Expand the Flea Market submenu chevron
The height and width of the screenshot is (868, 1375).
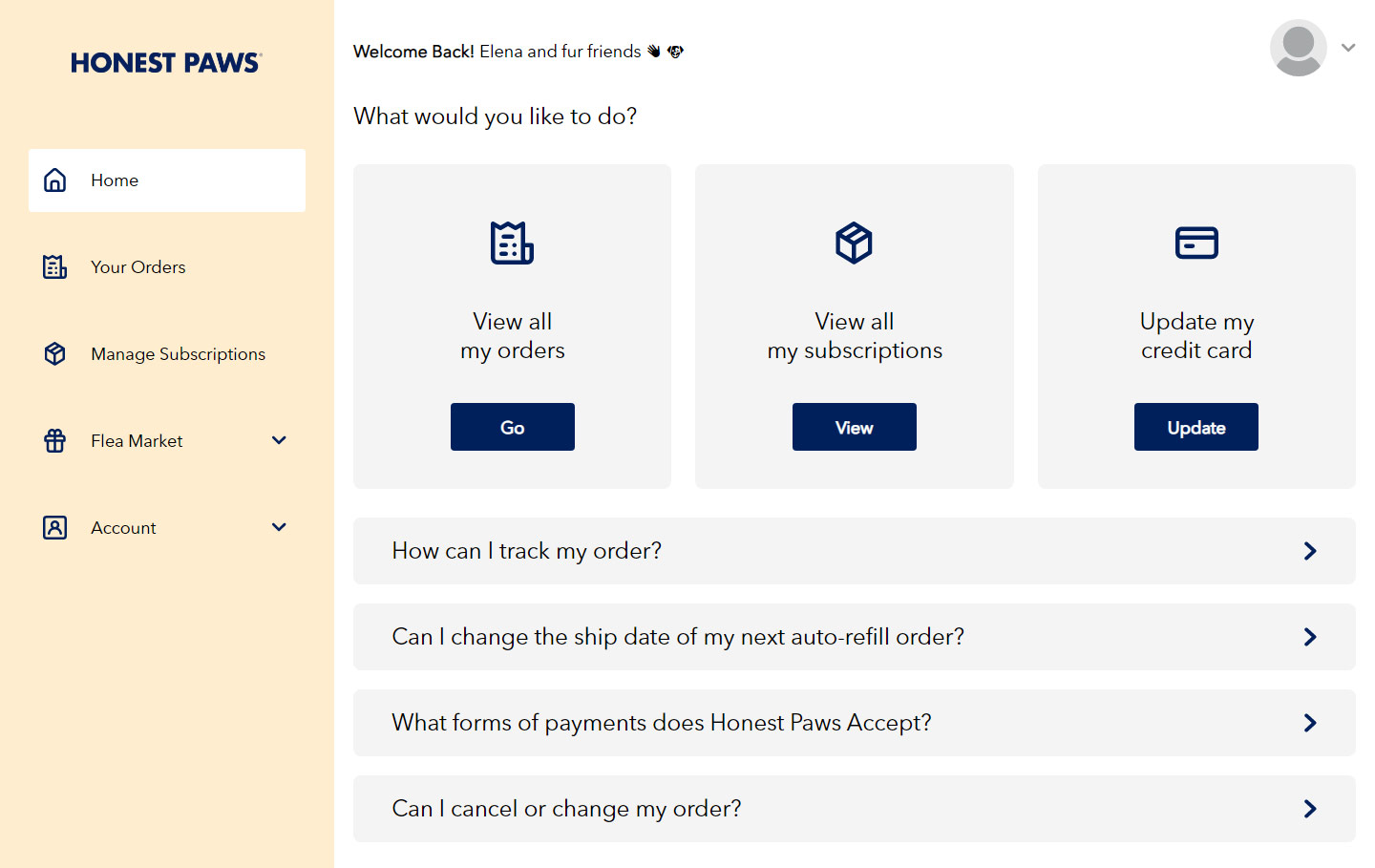[x=279, y=440]
